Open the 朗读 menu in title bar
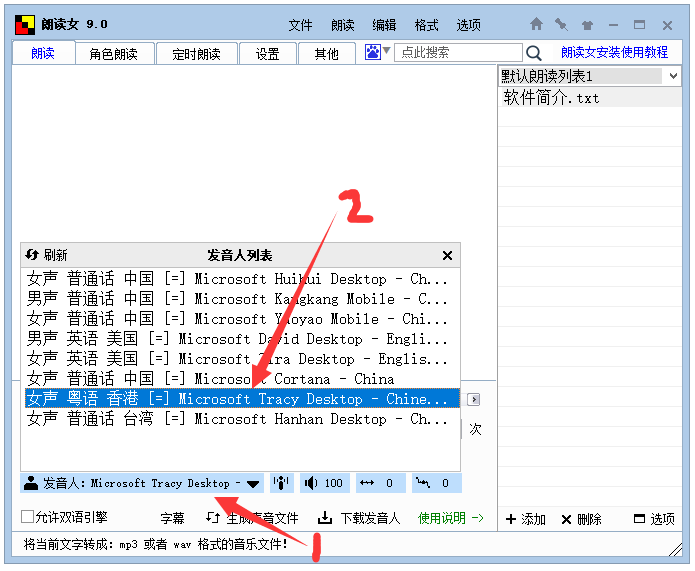Image resolution: width=695 pixels, height=571 pixels. (343, 25)
